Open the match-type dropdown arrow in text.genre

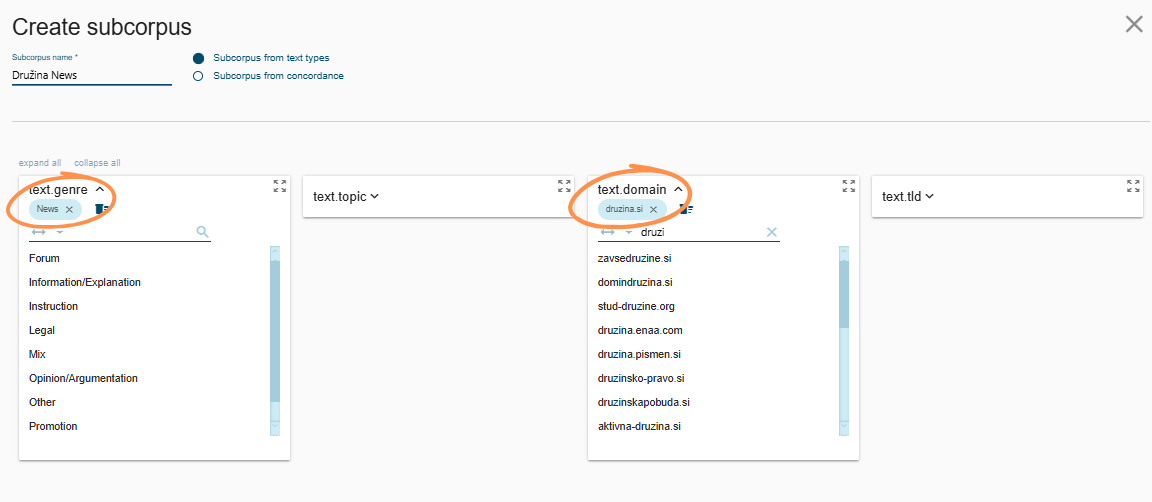60,232
